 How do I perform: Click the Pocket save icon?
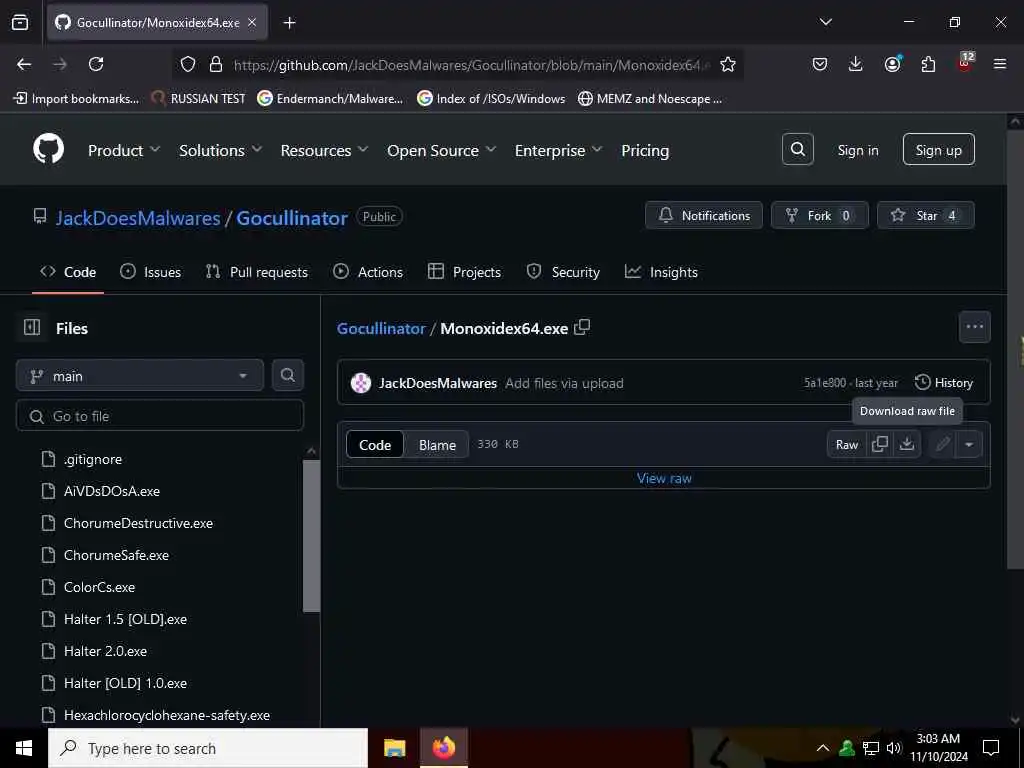click(820, 64)
